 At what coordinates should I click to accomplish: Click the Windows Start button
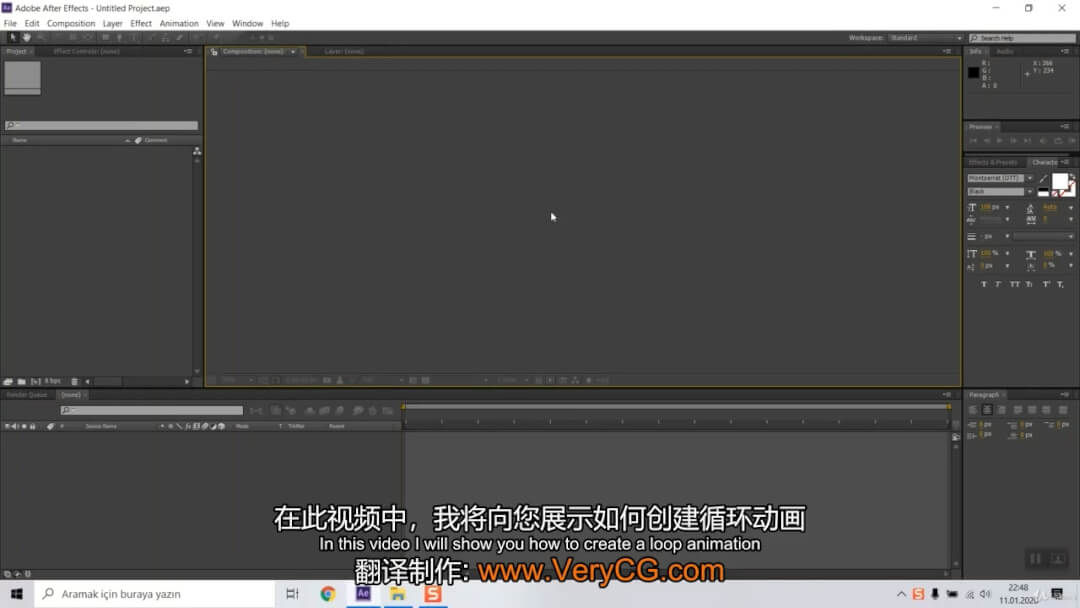[17, 594]
